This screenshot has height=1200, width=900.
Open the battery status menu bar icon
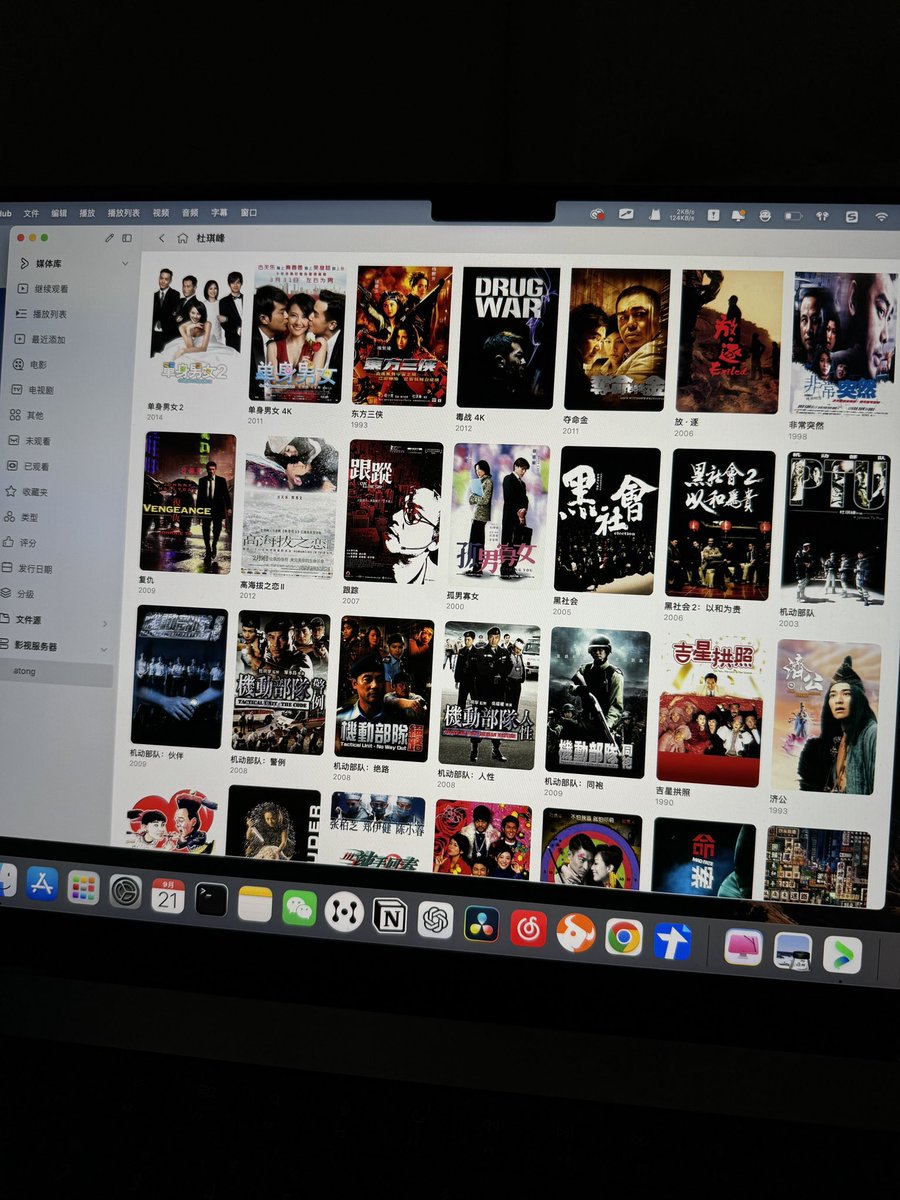click(x=793, y=215)
